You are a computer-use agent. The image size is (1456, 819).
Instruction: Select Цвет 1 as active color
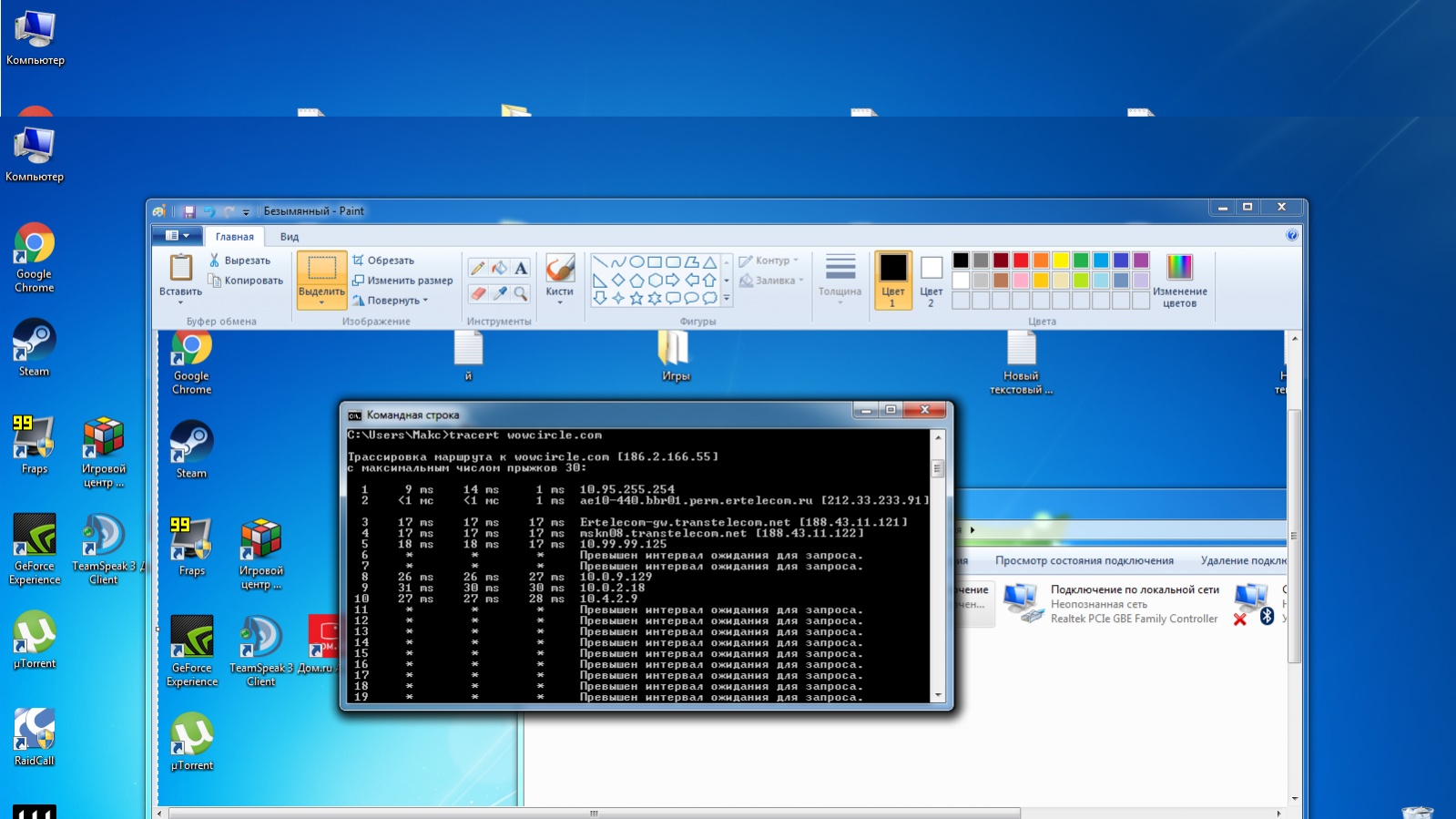[892, 280]
